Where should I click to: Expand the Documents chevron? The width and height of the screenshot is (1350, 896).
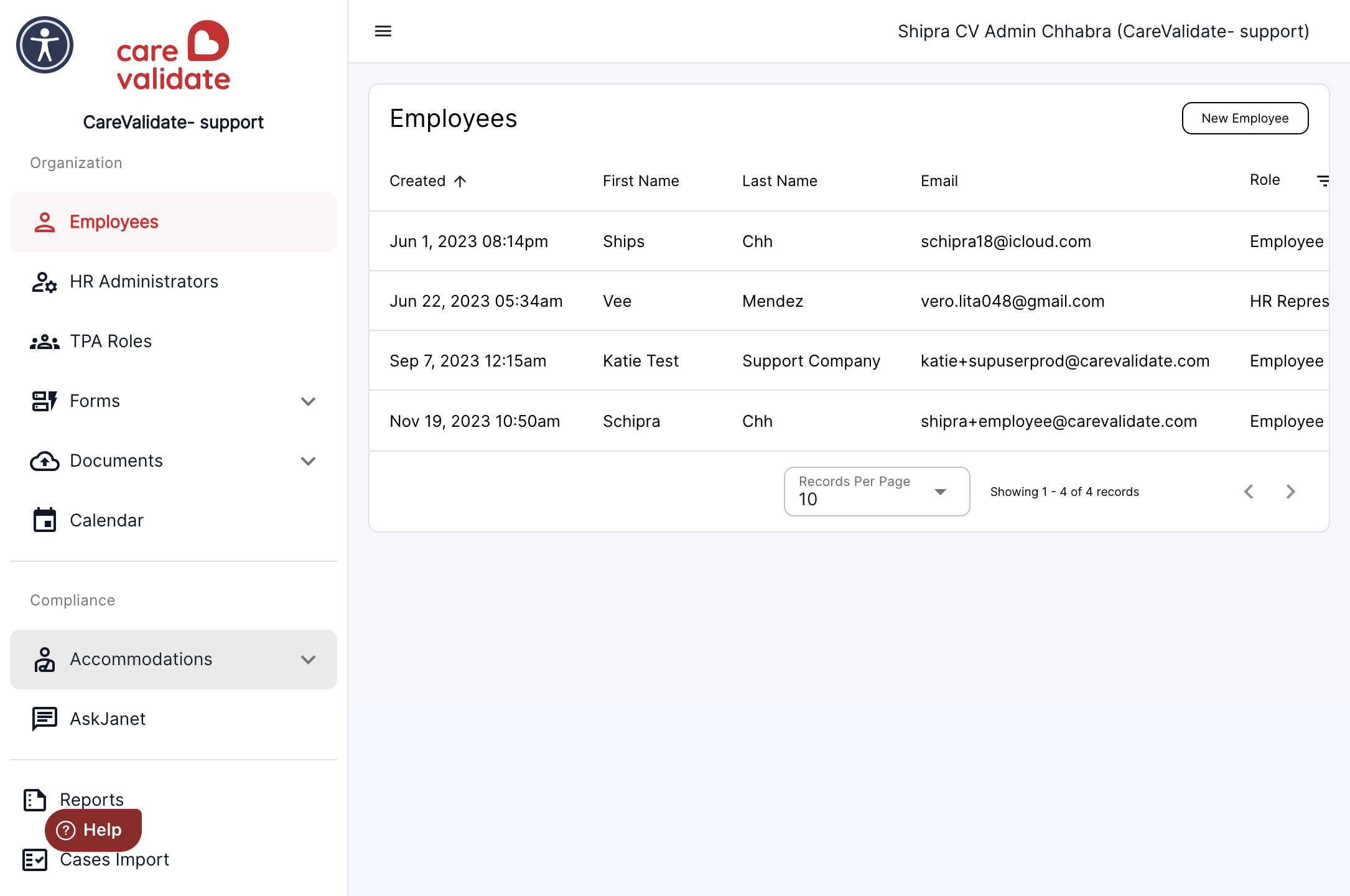[x=309, y=461]
